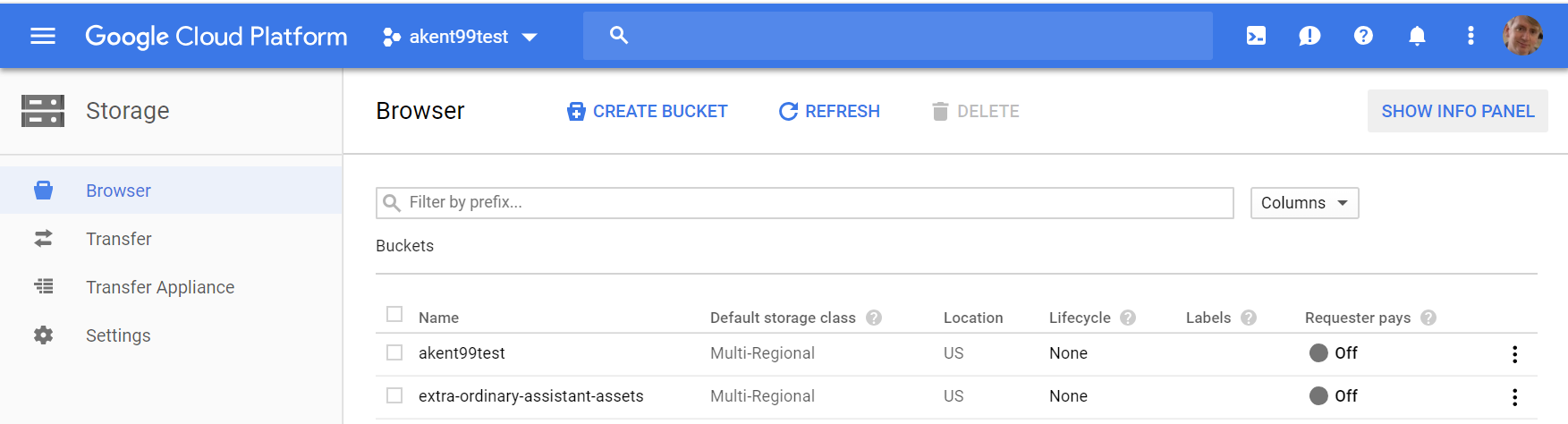Click help icon beside Default storage class
This screenshot has height=424, width=1568.
[x=874, y=318]
